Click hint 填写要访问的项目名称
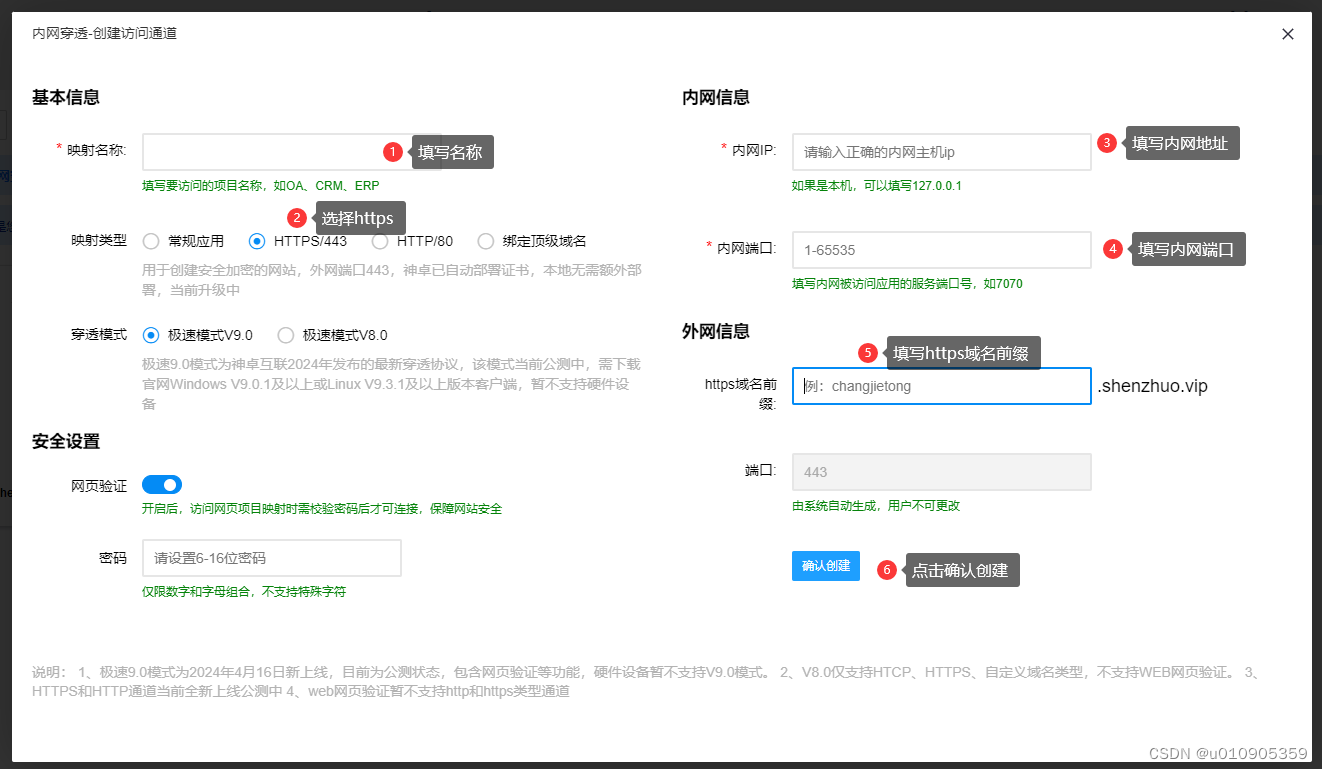 261,186
